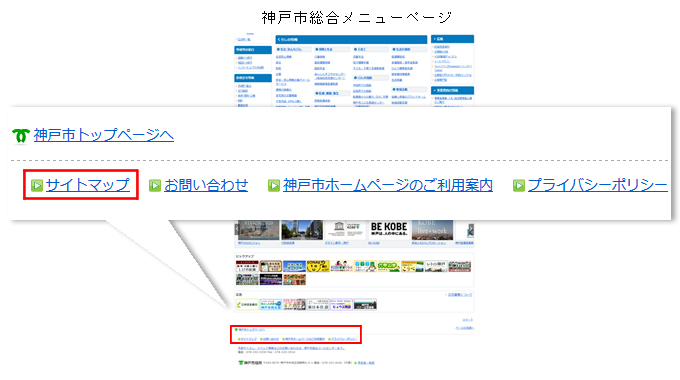Screen dimensions: 680x380
Task: Open 神戸市ホームページのご利用案内 link
Action: [388, 185]
